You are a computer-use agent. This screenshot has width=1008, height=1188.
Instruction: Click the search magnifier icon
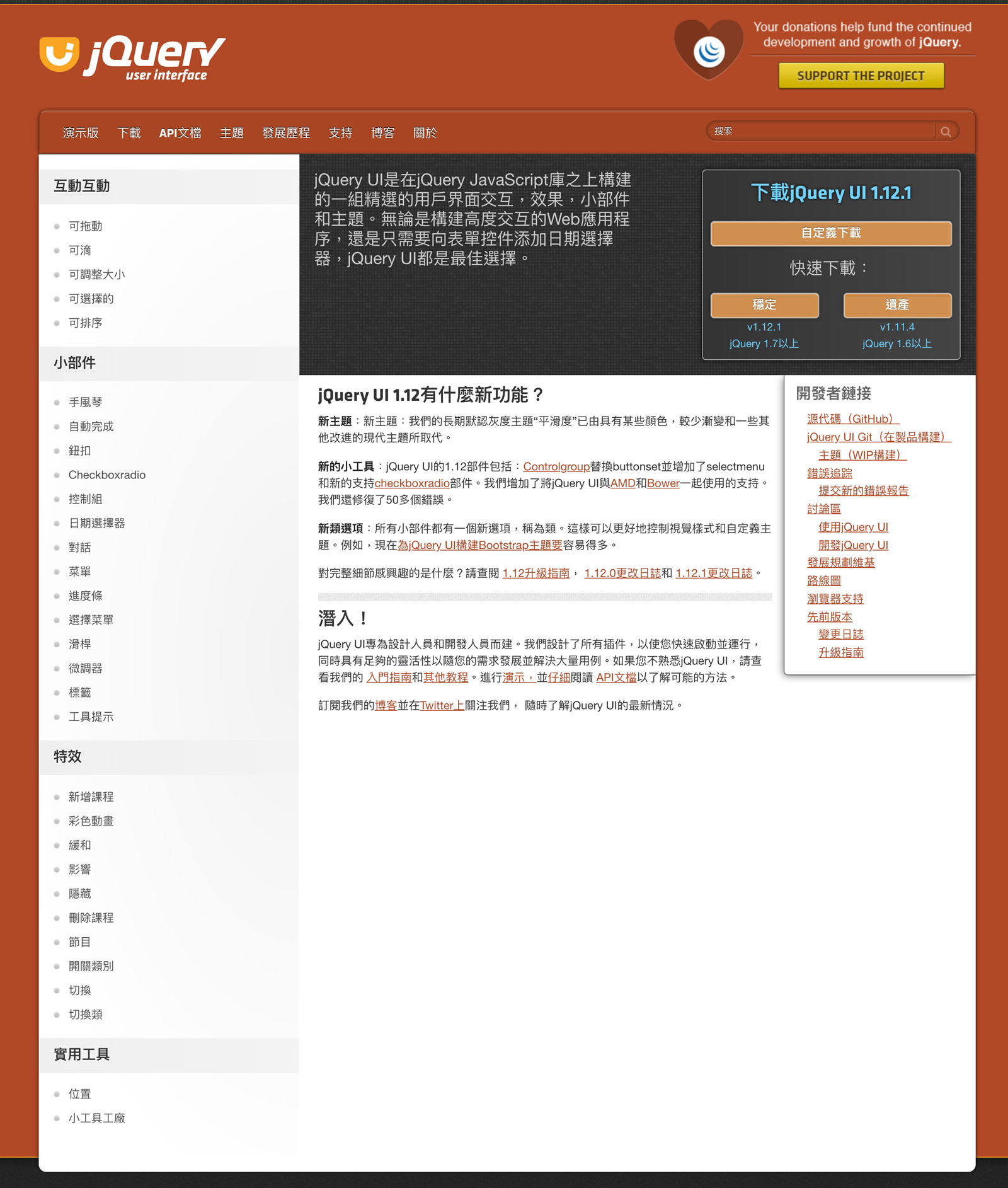pos(946,132)
